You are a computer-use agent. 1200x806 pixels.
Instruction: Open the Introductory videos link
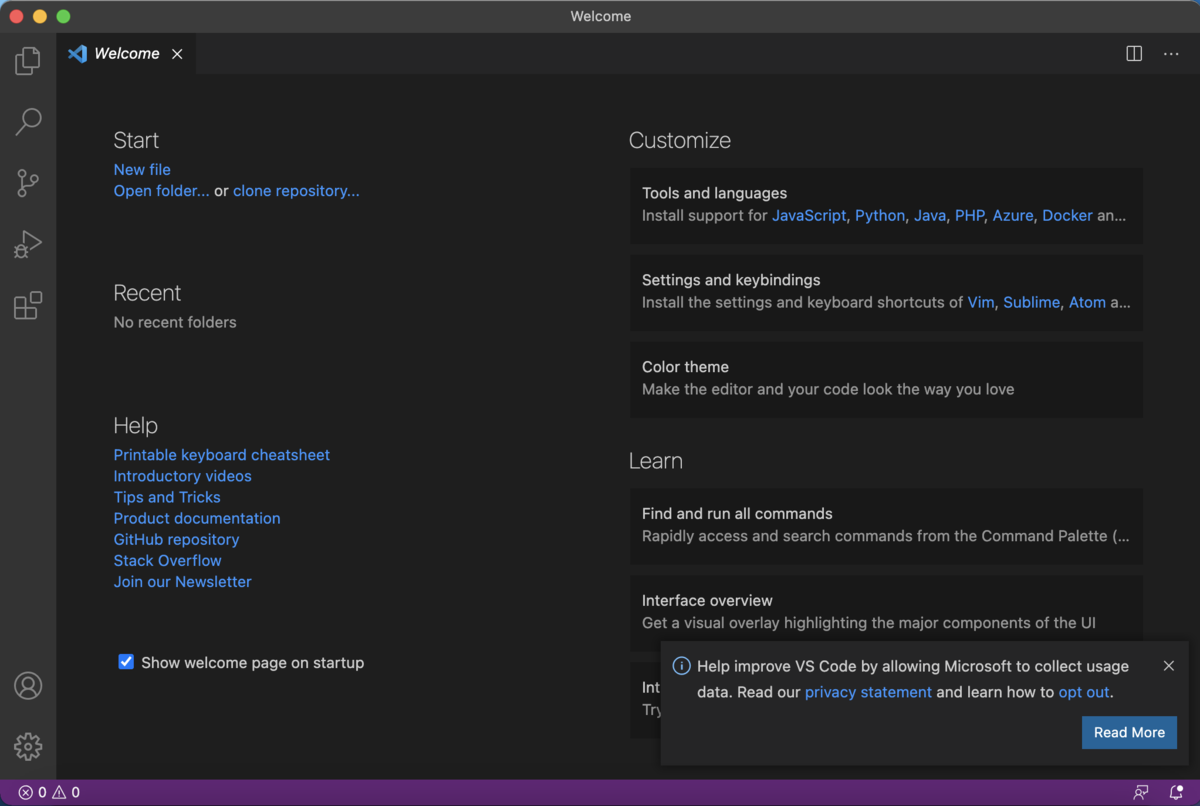click(x=182, y=476)
